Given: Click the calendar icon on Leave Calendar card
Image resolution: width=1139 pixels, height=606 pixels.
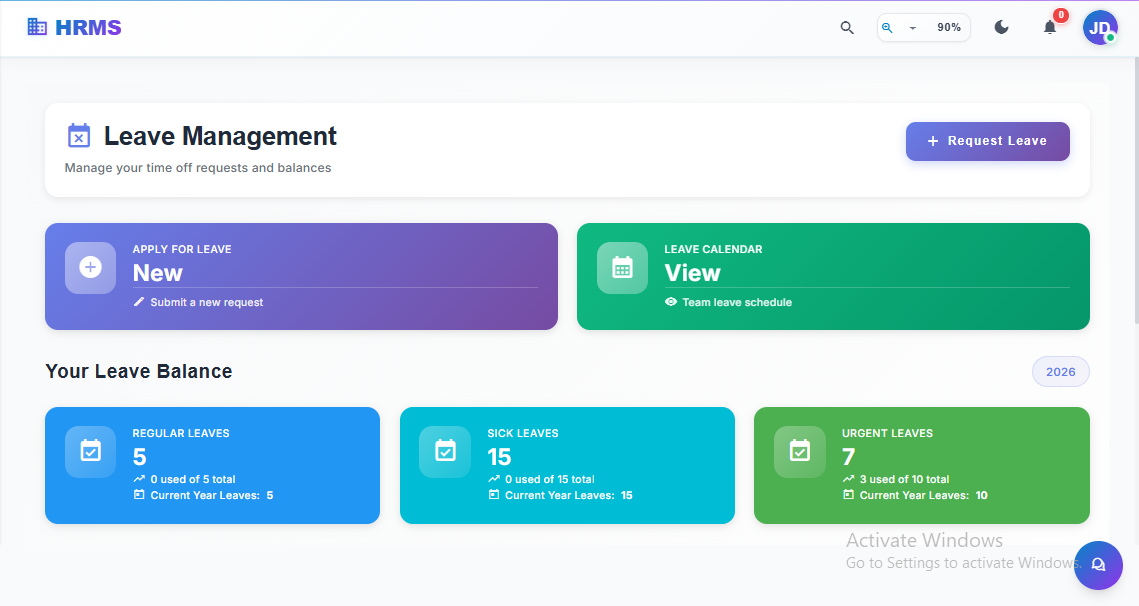Looking at the screenshot, I should pos(623,267).
